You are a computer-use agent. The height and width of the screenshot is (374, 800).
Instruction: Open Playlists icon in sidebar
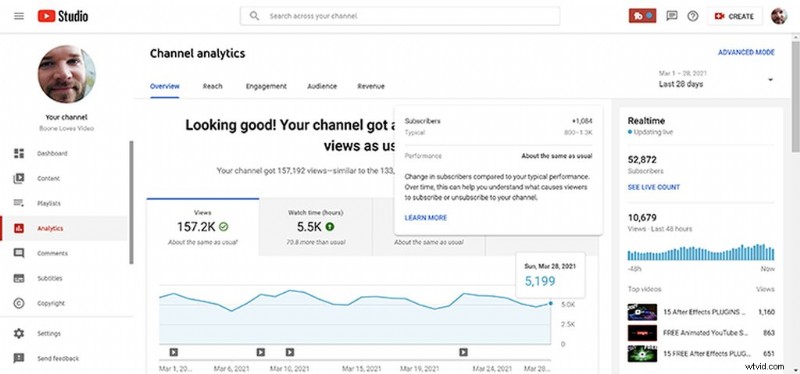click(19, 203)
